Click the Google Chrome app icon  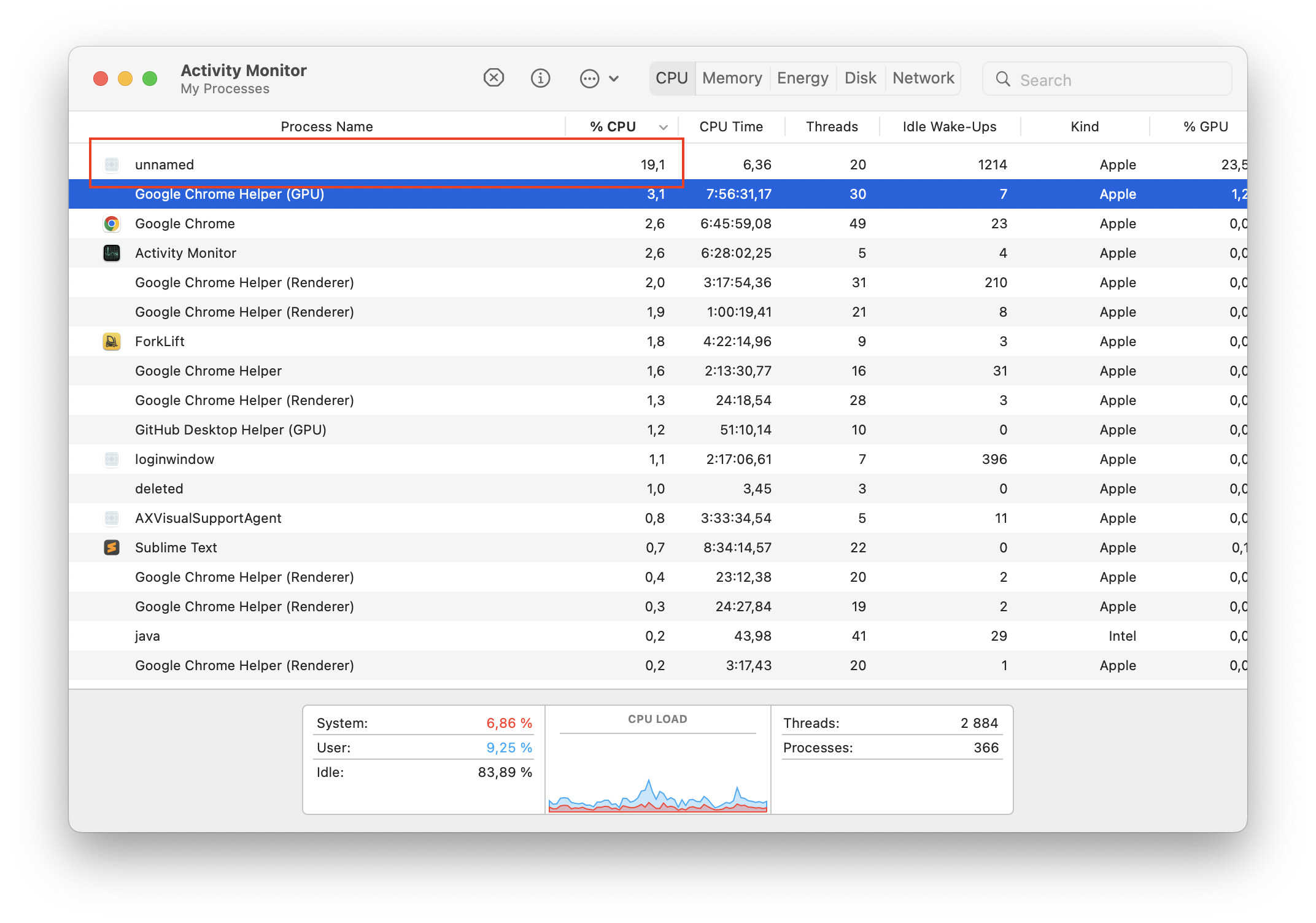click(x=112, y=223)
